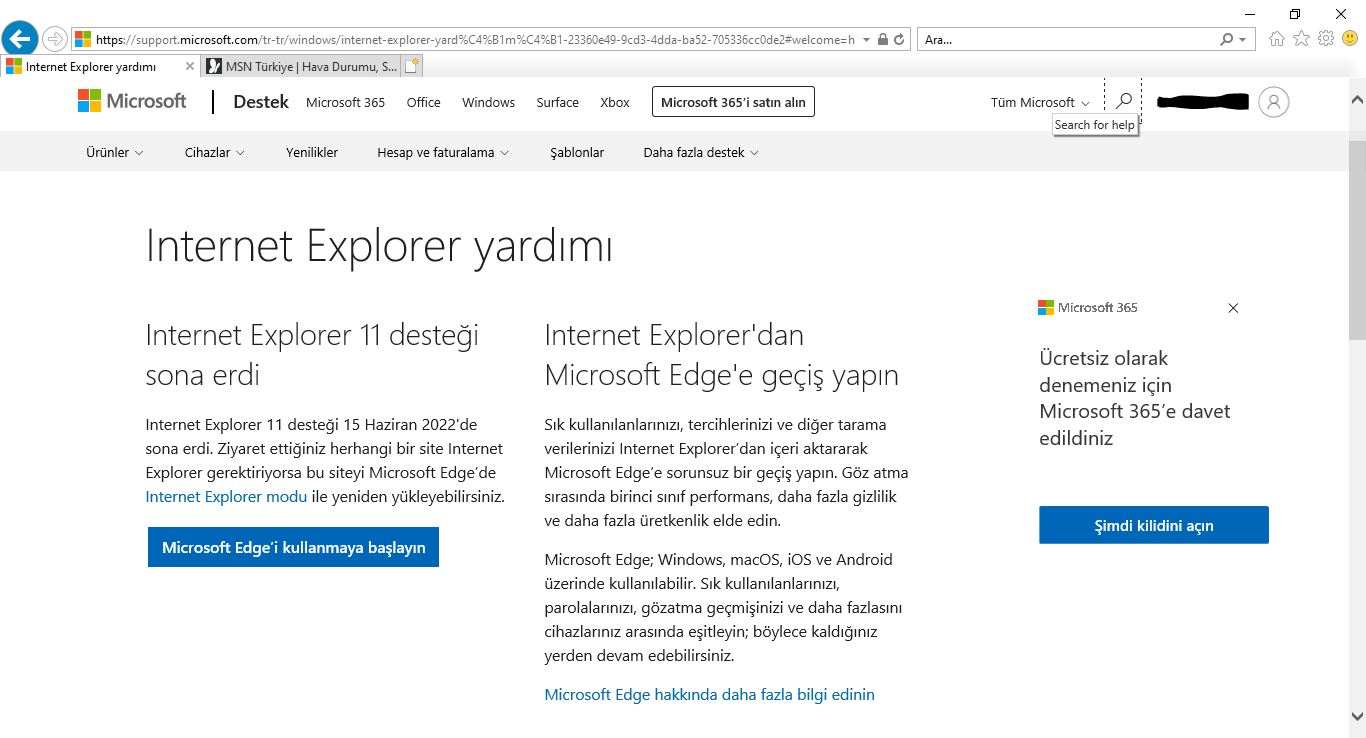1366x738 pixels.
Task: Switch to the MSN Türkiye tab
Action: tap(301, 67)
